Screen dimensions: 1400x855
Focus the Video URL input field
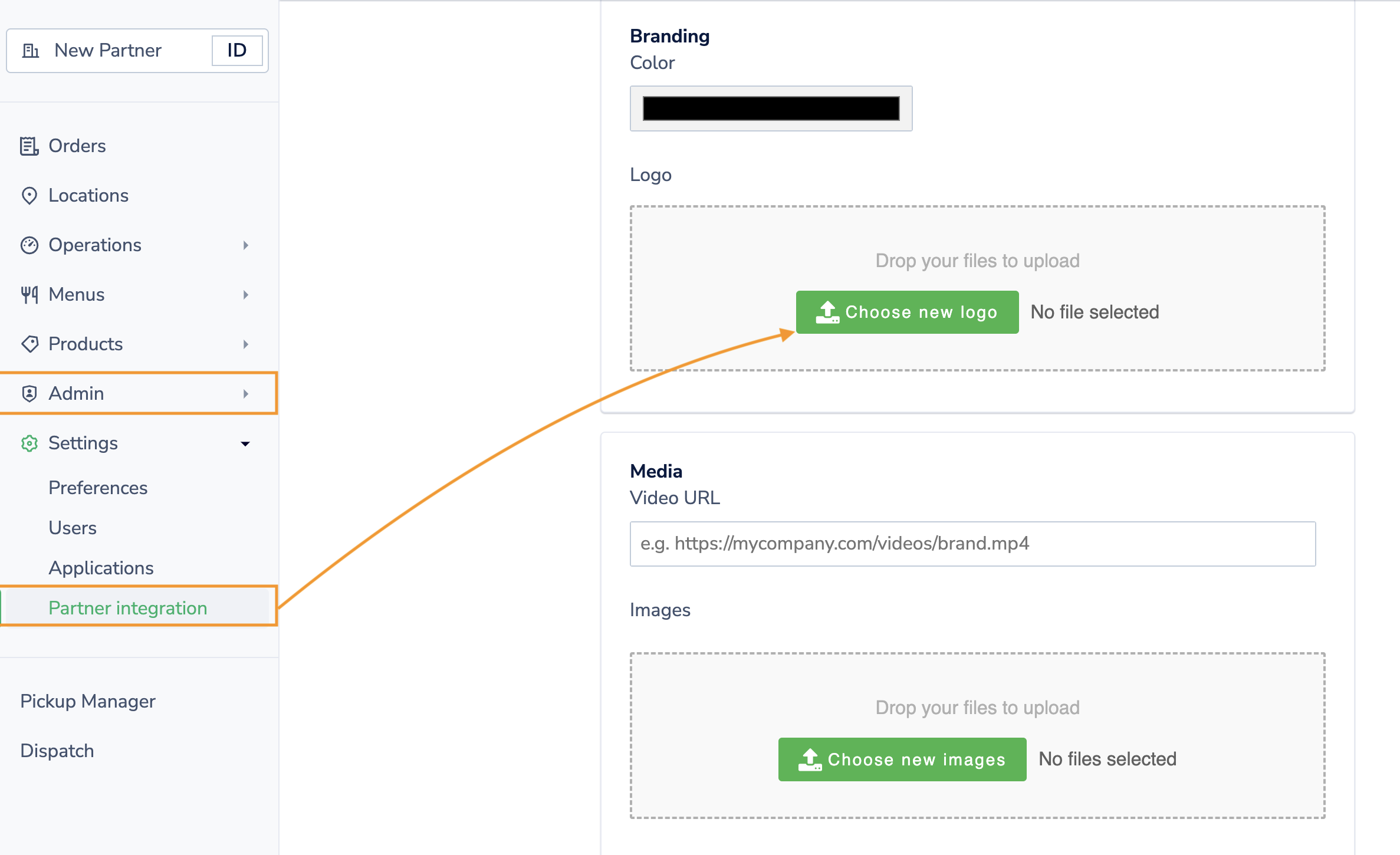coord(972,544)
